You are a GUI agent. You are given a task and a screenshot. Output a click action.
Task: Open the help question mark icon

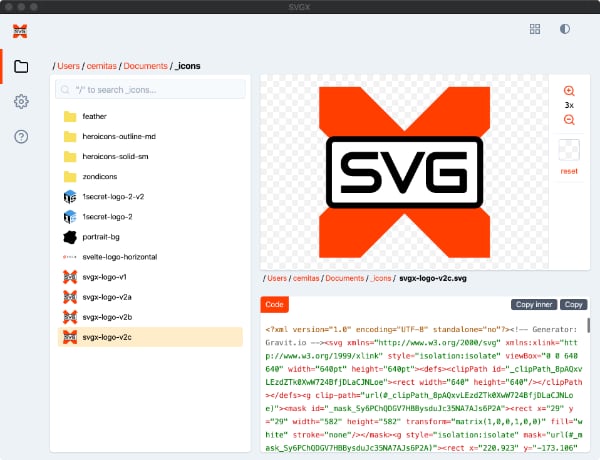tap(21, 137)
